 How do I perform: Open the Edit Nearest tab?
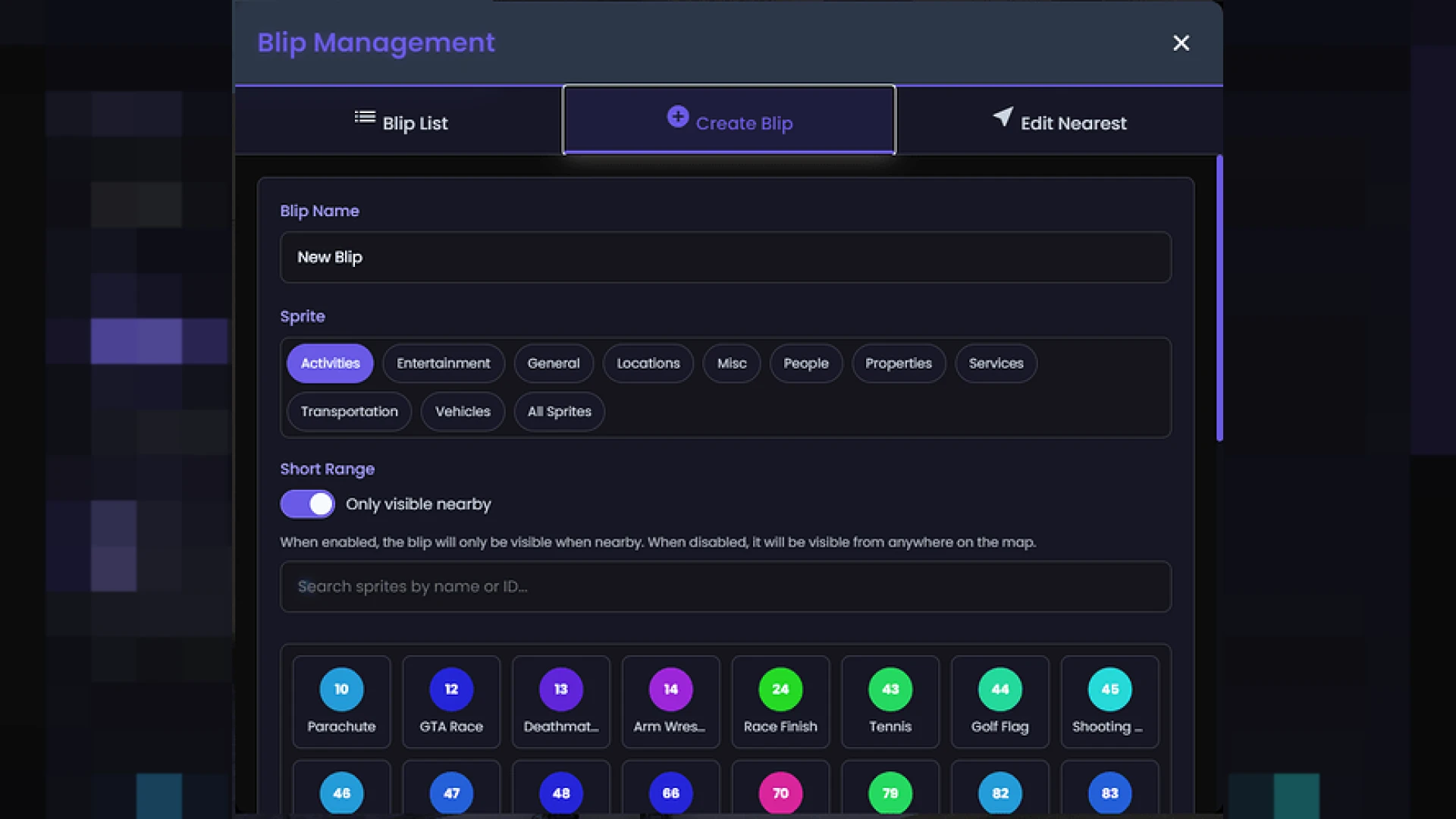(1059, 121)
